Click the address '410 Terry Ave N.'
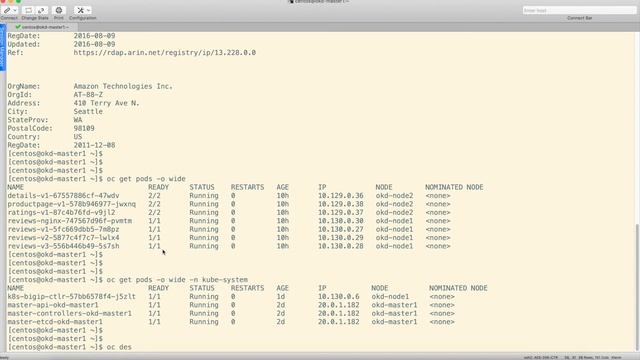Screen dimensions: 640x360 click(107, 103)
